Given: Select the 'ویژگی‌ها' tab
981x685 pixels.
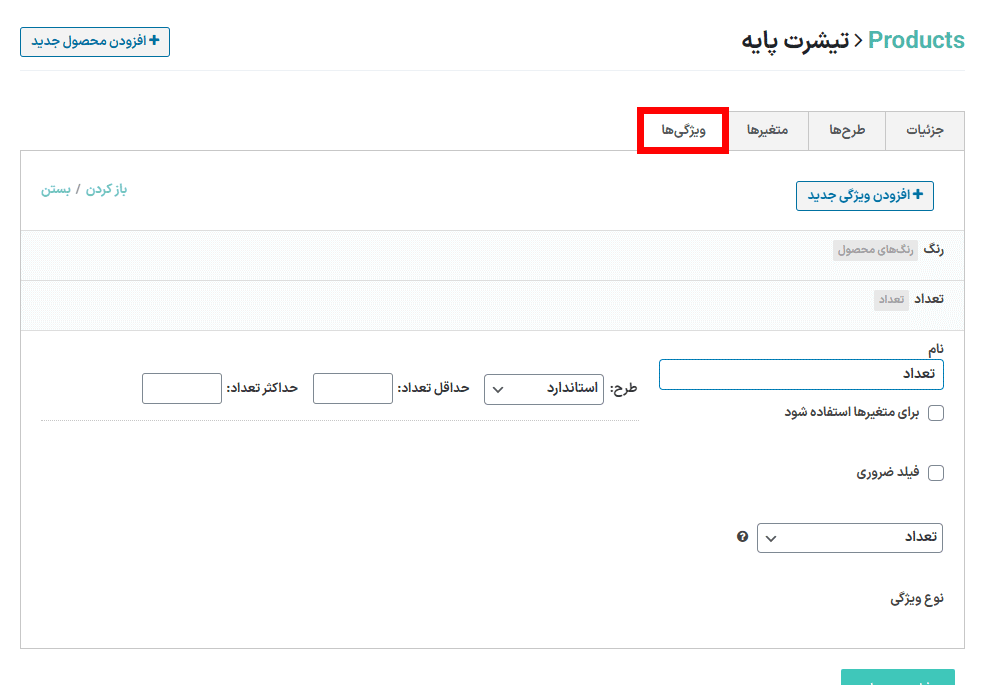Looking at the screenshot, I should pos(683,131).
